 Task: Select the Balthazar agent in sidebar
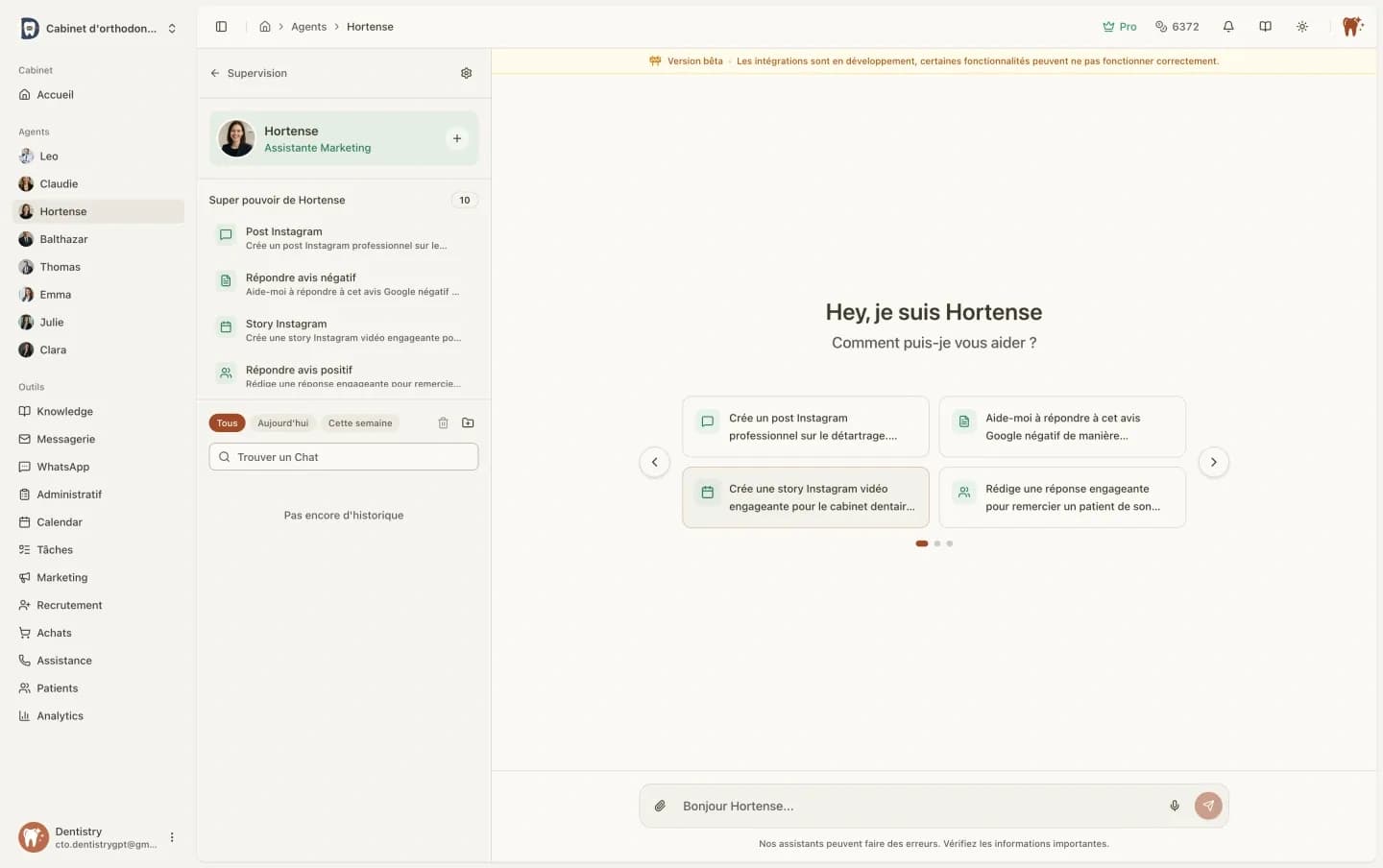point(63,239)
